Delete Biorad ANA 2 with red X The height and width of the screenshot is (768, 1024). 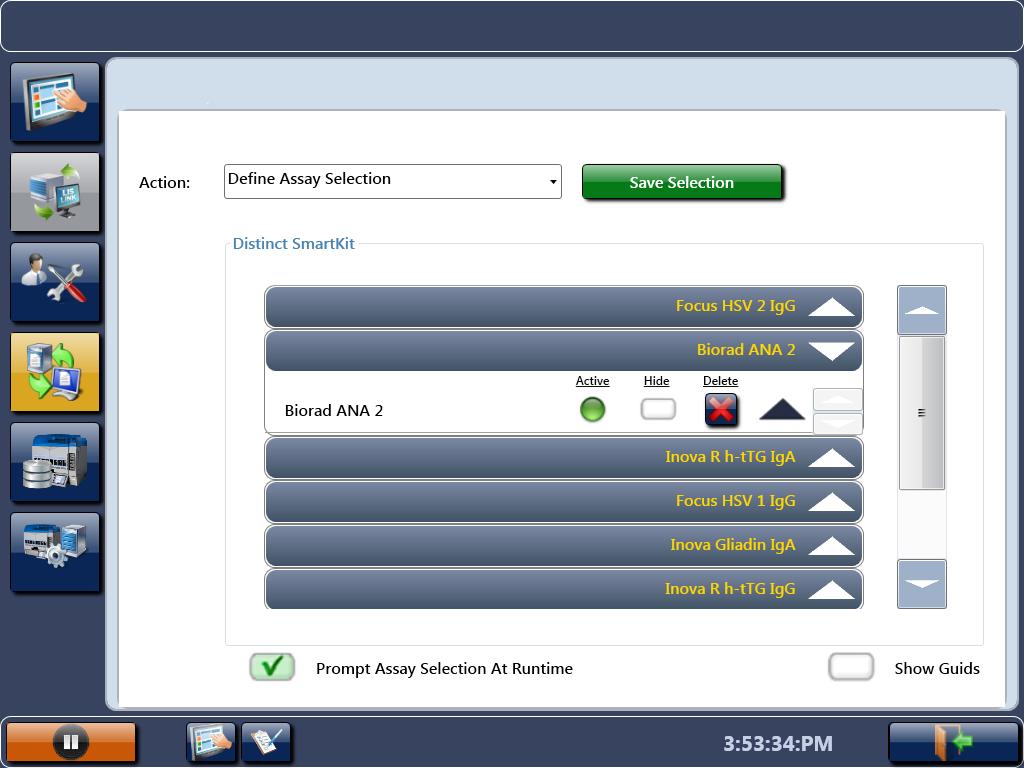pyautogui.click(x=721, y=410)
